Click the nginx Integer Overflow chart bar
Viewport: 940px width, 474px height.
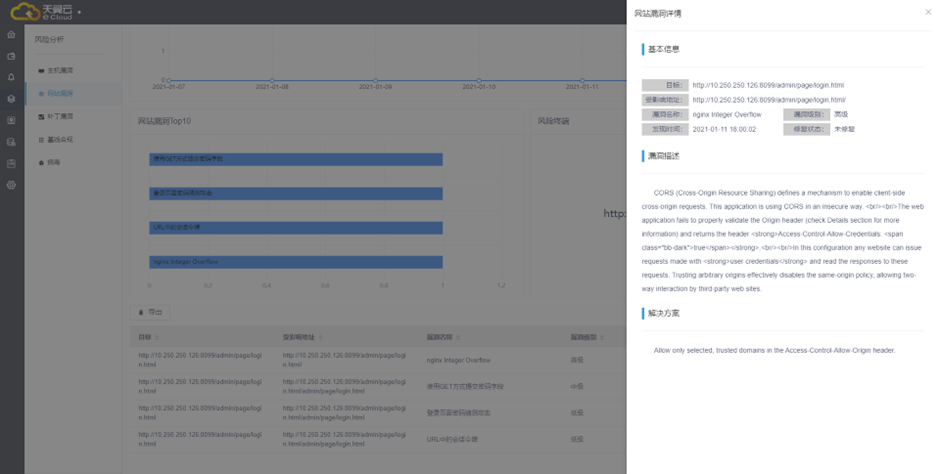(x=296, y=262)
